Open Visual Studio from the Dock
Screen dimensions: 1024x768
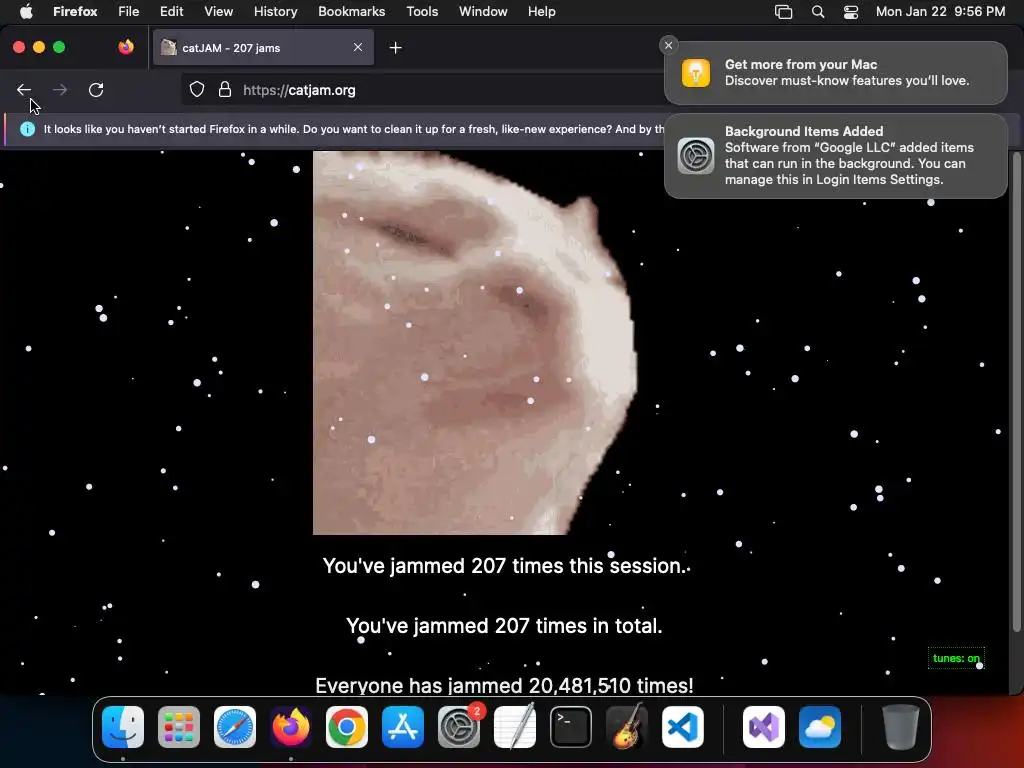click(x=763, y=727)
